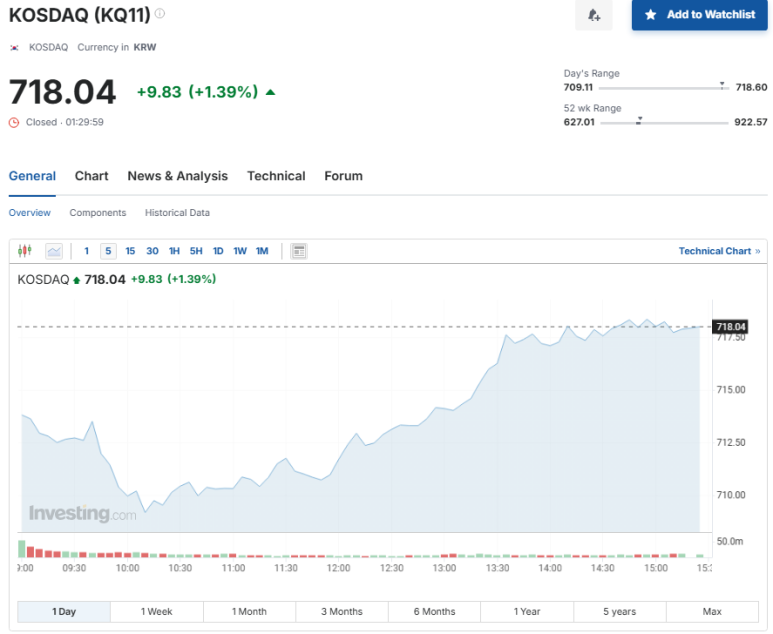Screen dimensions: 773x634
Task: Click the Day's Range slider marker
Action: click(722, 86)
